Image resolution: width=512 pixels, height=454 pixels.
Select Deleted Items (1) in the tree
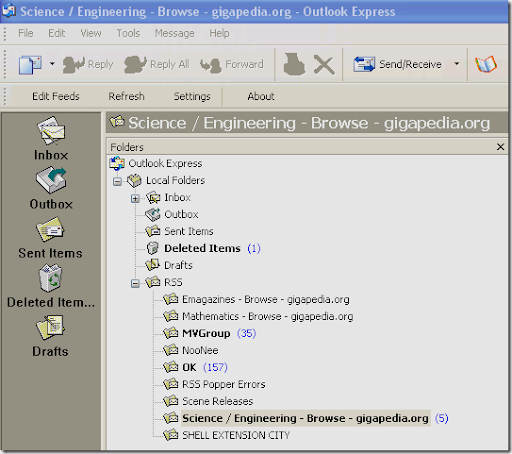coord(203,248)
